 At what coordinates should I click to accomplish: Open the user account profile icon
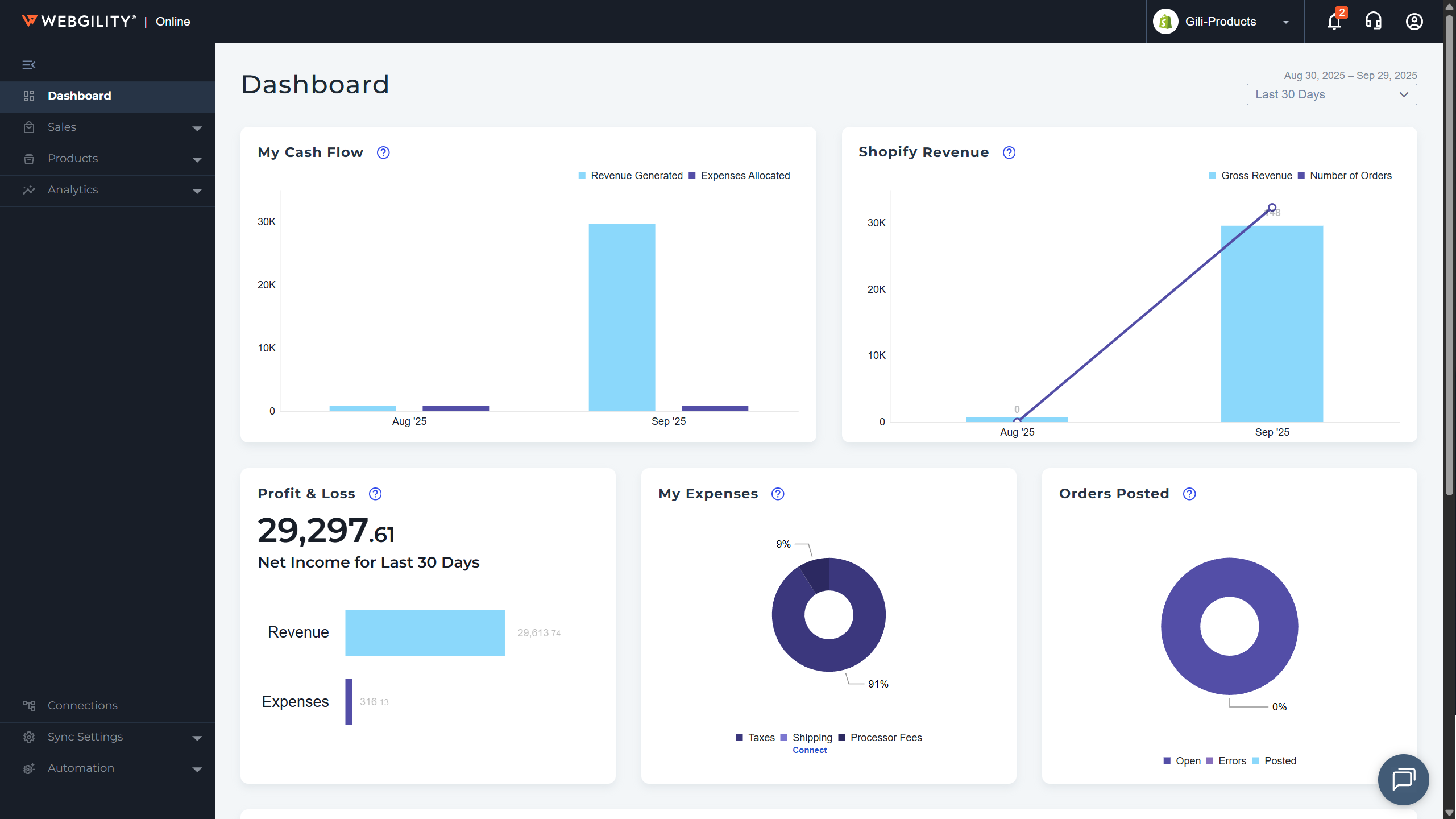1414,22
